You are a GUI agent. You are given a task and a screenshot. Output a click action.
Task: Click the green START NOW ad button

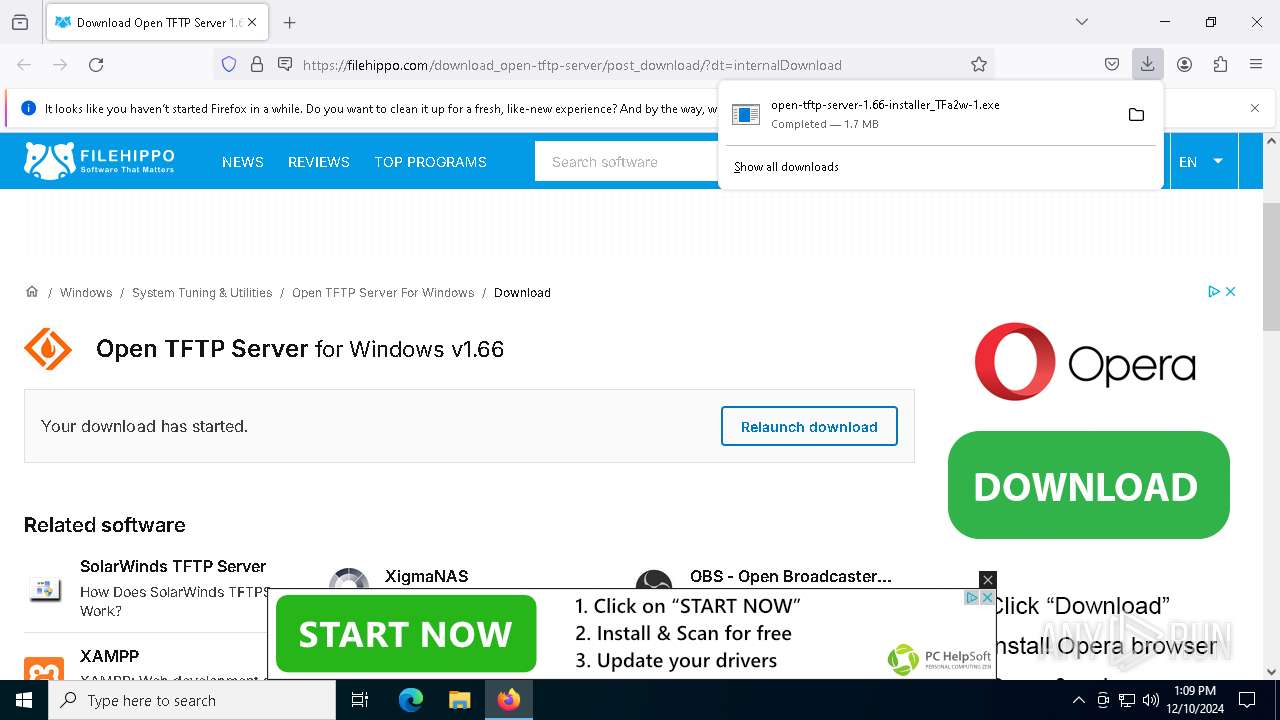405,634
